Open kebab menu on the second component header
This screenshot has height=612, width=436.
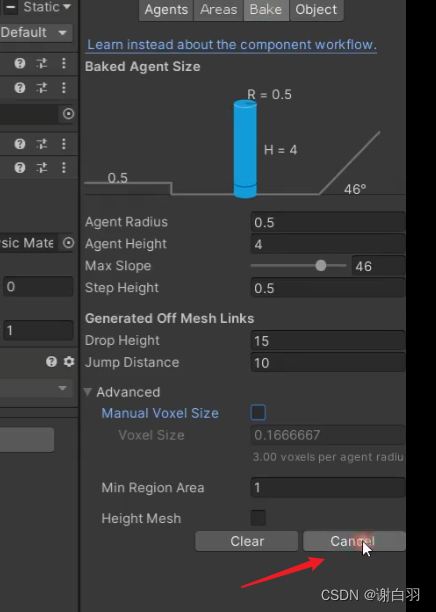coord(64,87)
